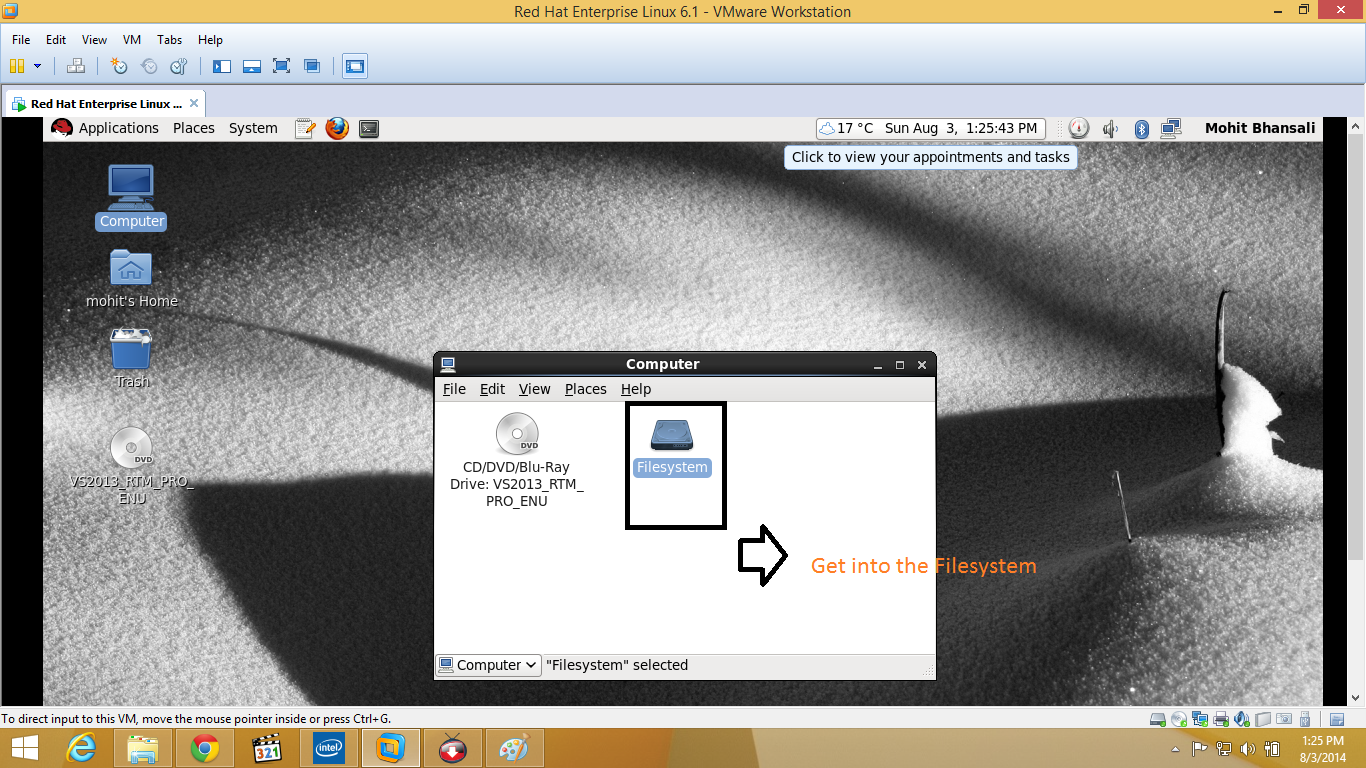This screenshot has width=1366, height=768.
Task: Open the VMware Edit menu
Action: pyautogui.click(x=56, y=40)
